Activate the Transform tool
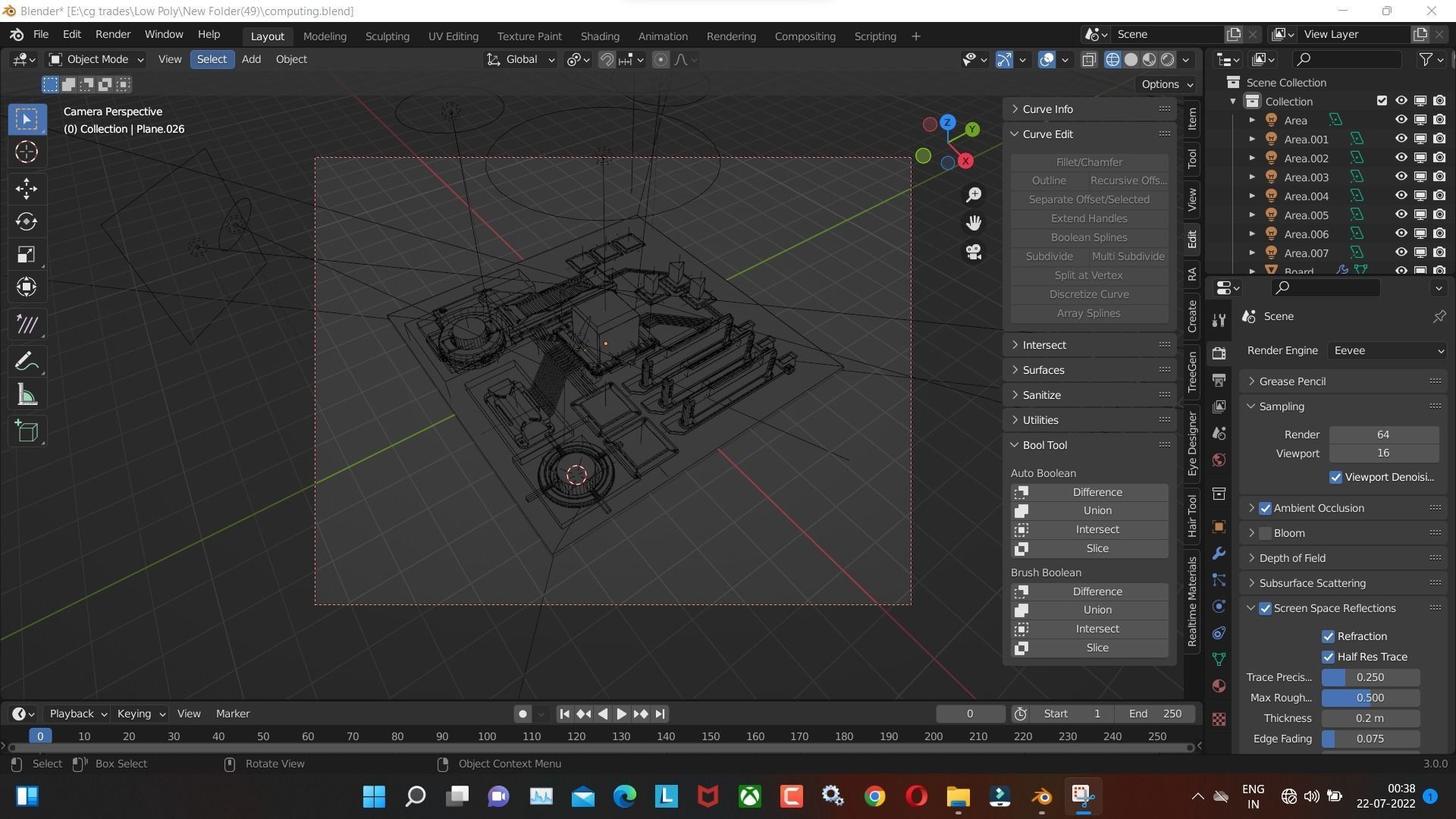Screen dimensions: 1456x819 [x=27, y=287]
